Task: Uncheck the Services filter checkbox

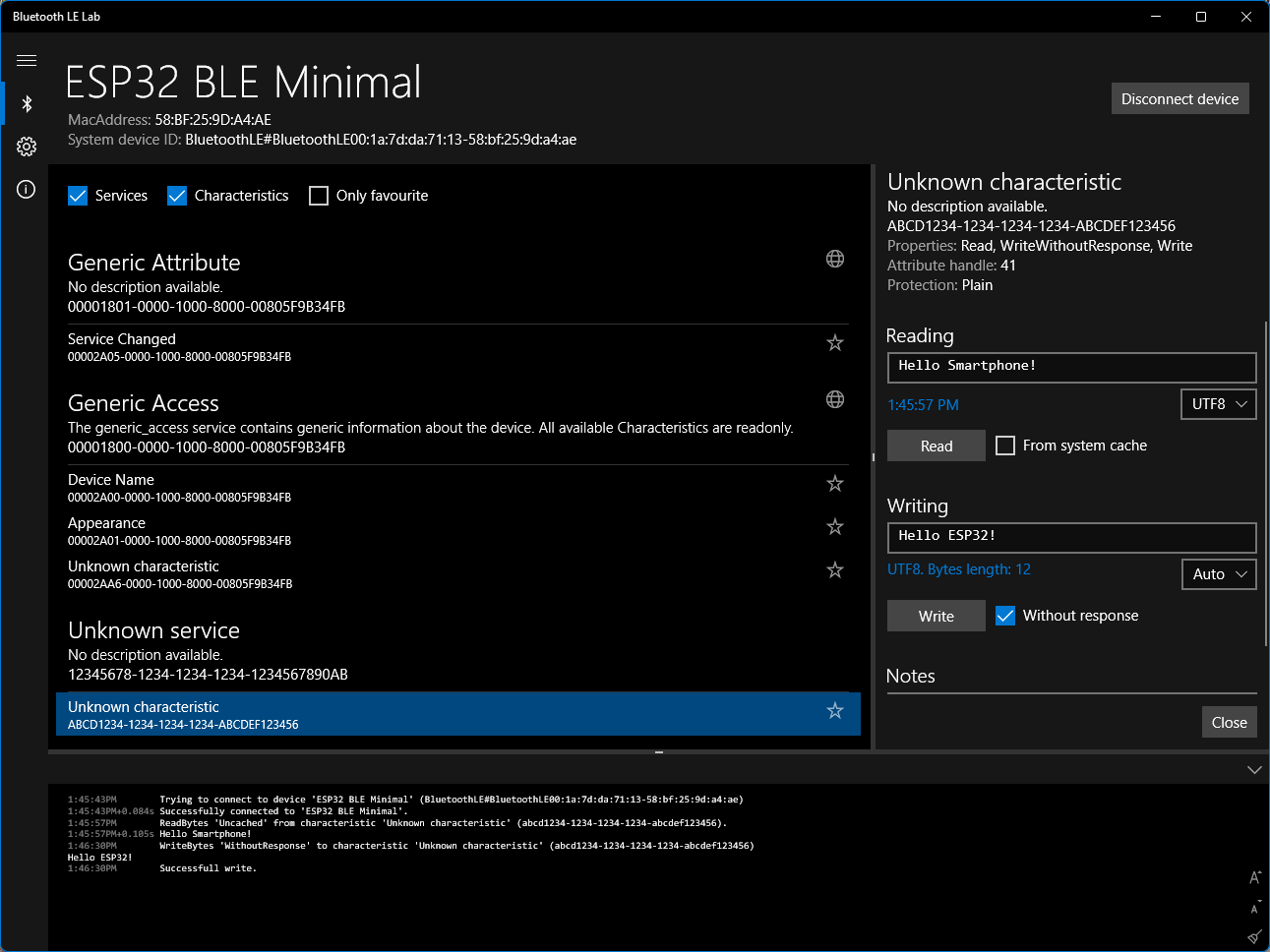Action: (x=78, y=196)
